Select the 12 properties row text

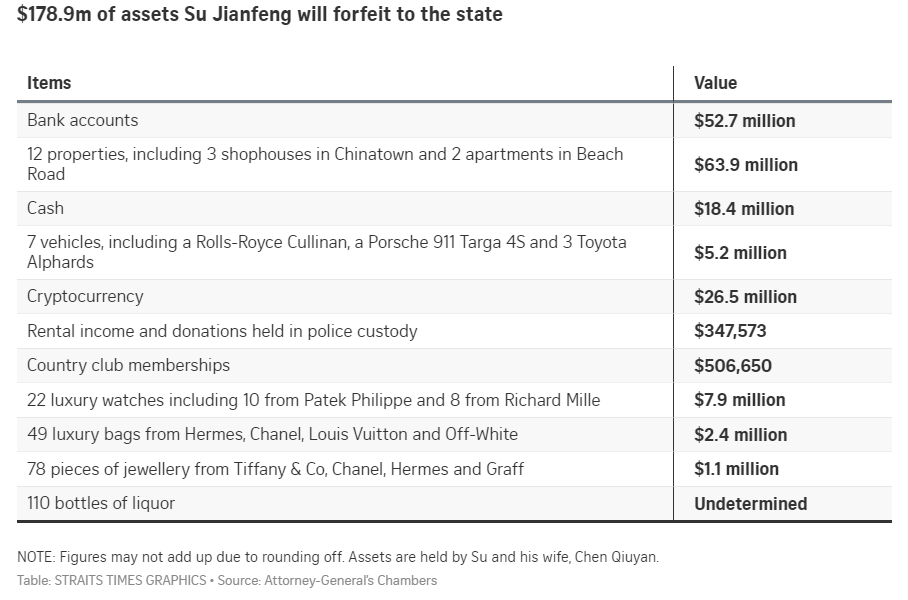[325, 164]
